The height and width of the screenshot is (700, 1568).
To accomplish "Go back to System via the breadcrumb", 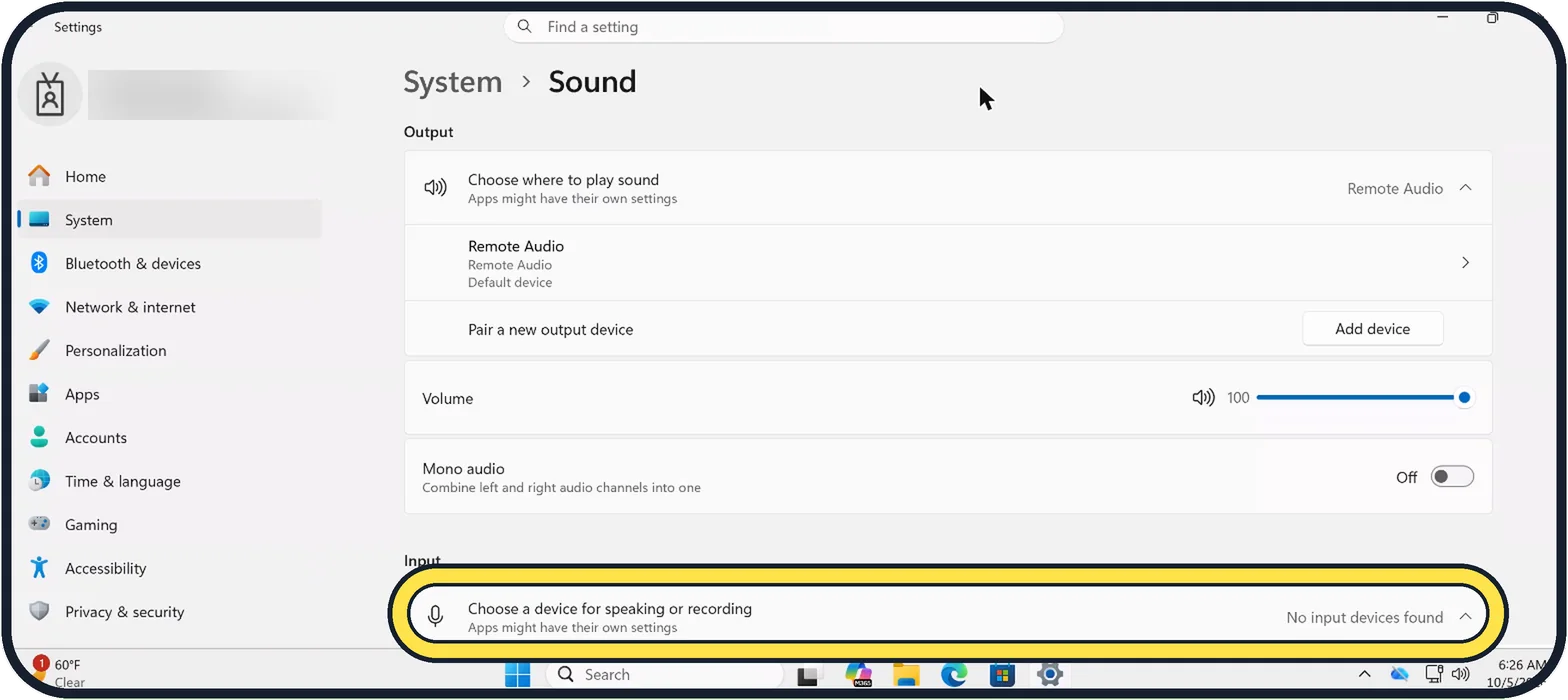I will 453,82.
